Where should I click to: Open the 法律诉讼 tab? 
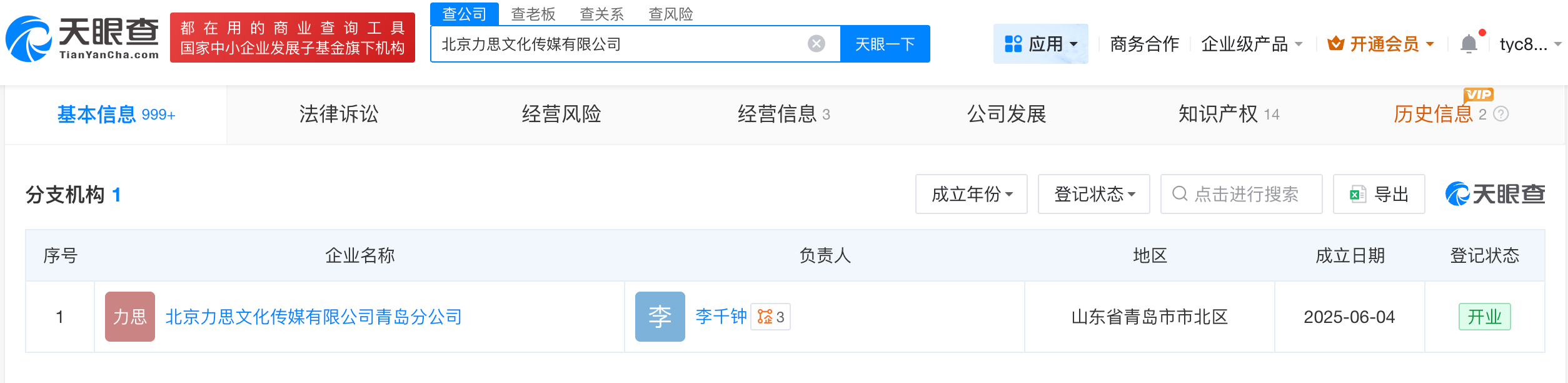tap(338, 115)
